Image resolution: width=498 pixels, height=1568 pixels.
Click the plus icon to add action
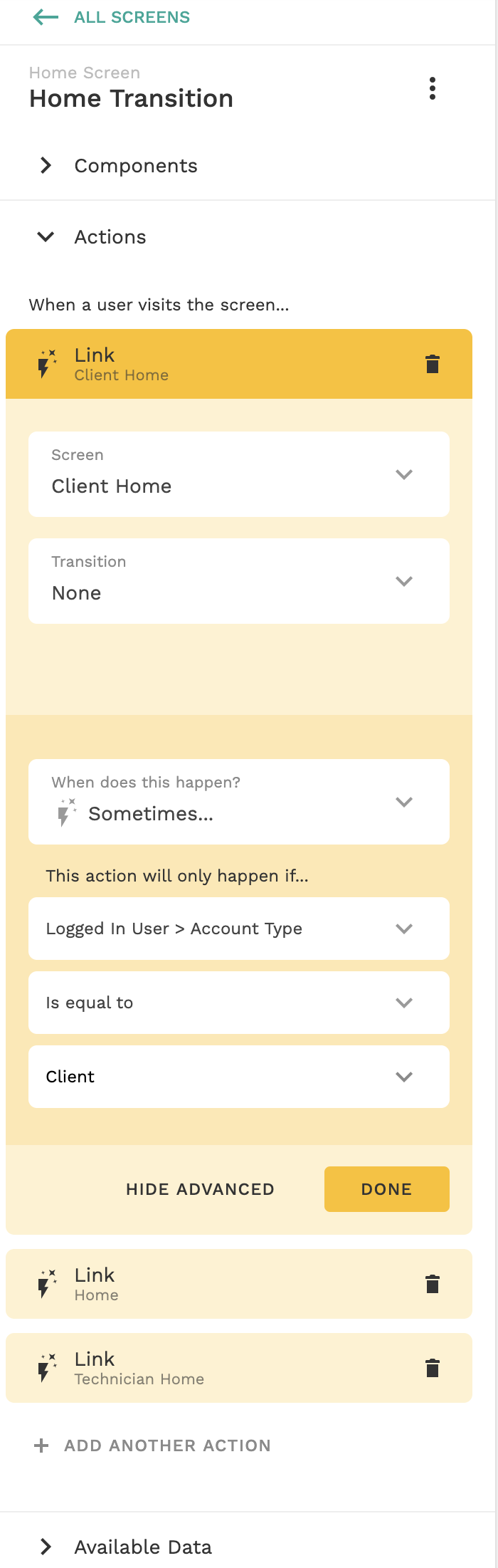(42, 1445)
